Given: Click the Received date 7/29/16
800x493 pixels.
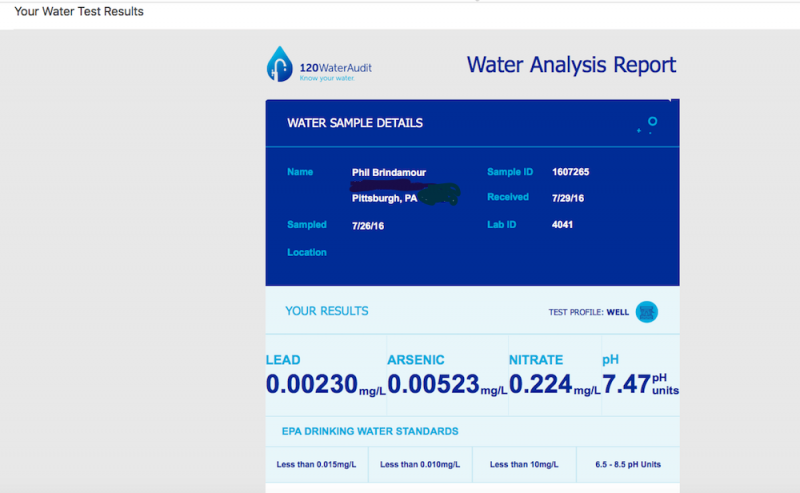Looking at the screenshot, I should pos(567,198).
